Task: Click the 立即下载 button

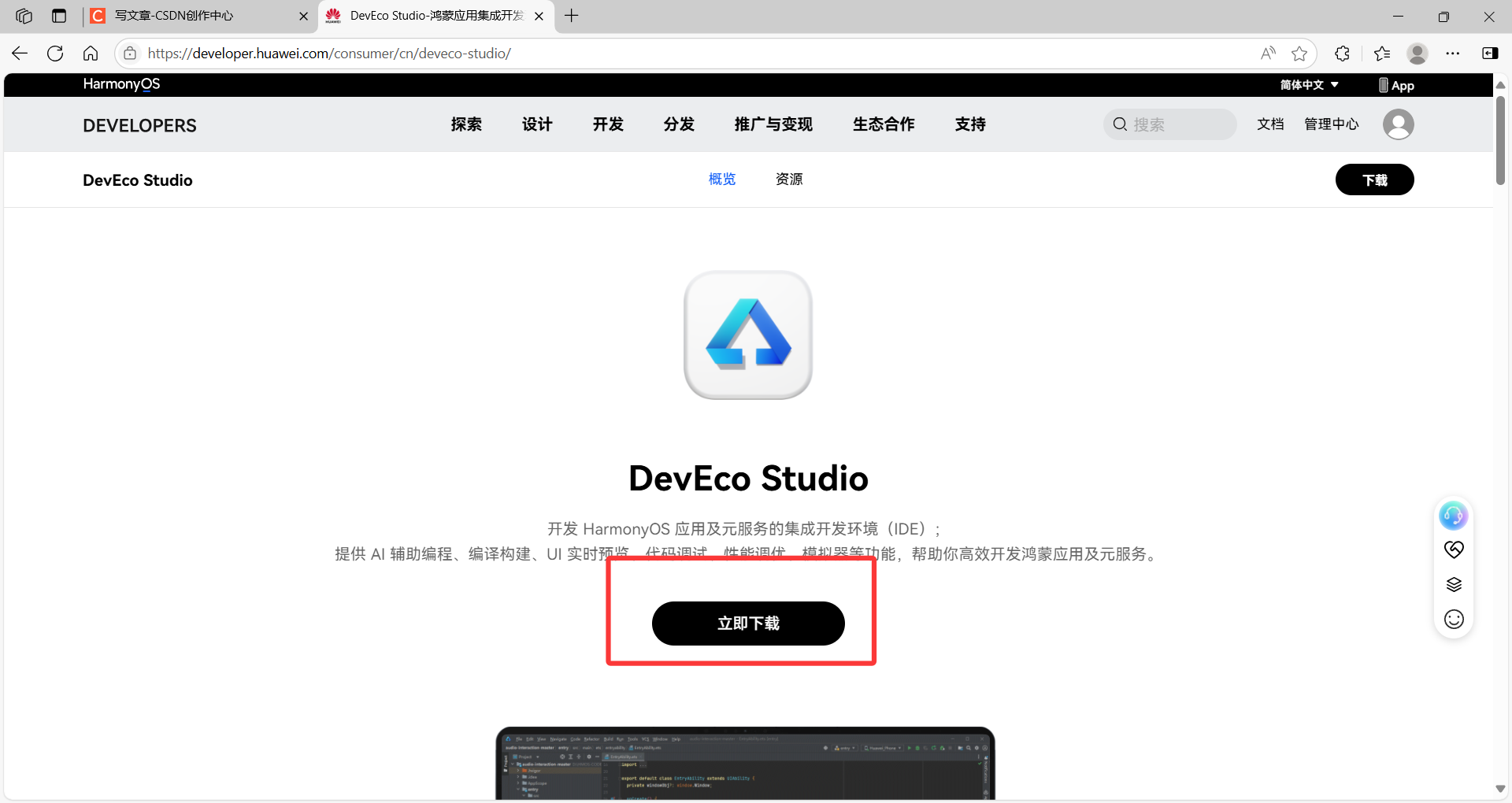Action: click(748, 624)
